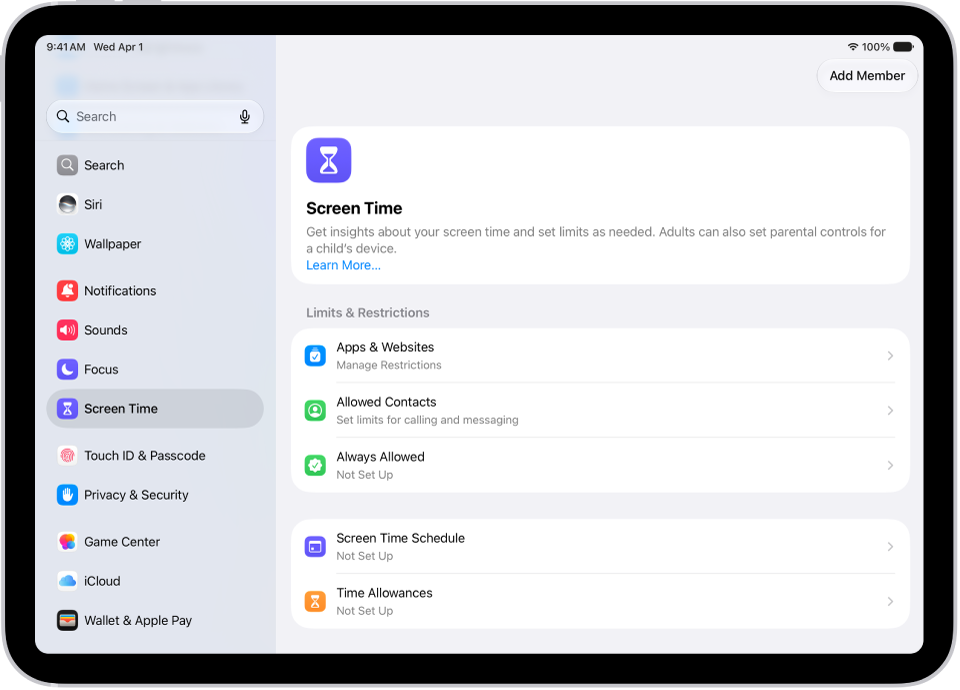This screenshot has height=690, width=960.
Task: Tap the magnifier icon in search field
Action: [63, 116]
